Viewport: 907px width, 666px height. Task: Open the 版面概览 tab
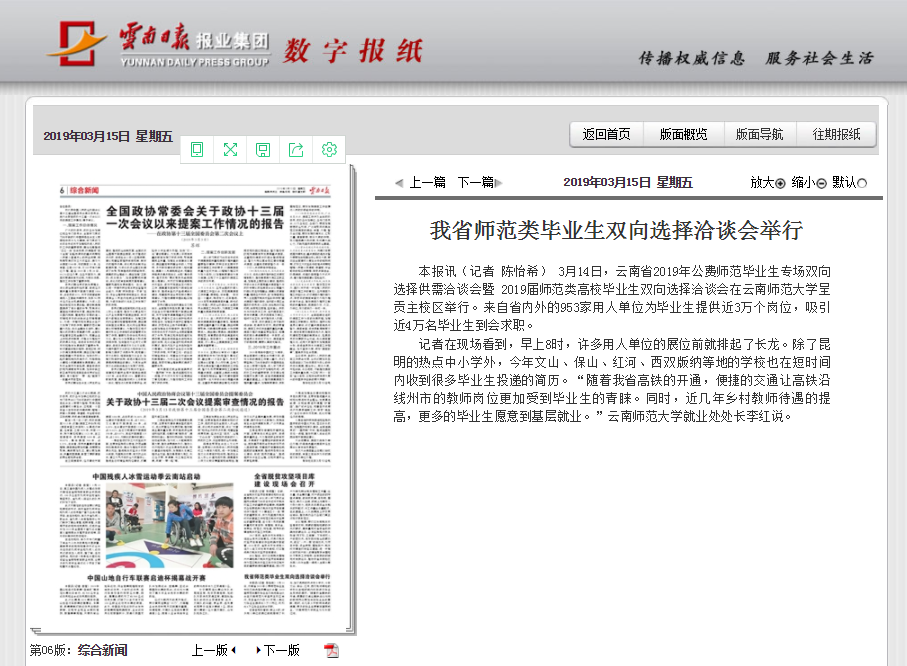(683, 135)
